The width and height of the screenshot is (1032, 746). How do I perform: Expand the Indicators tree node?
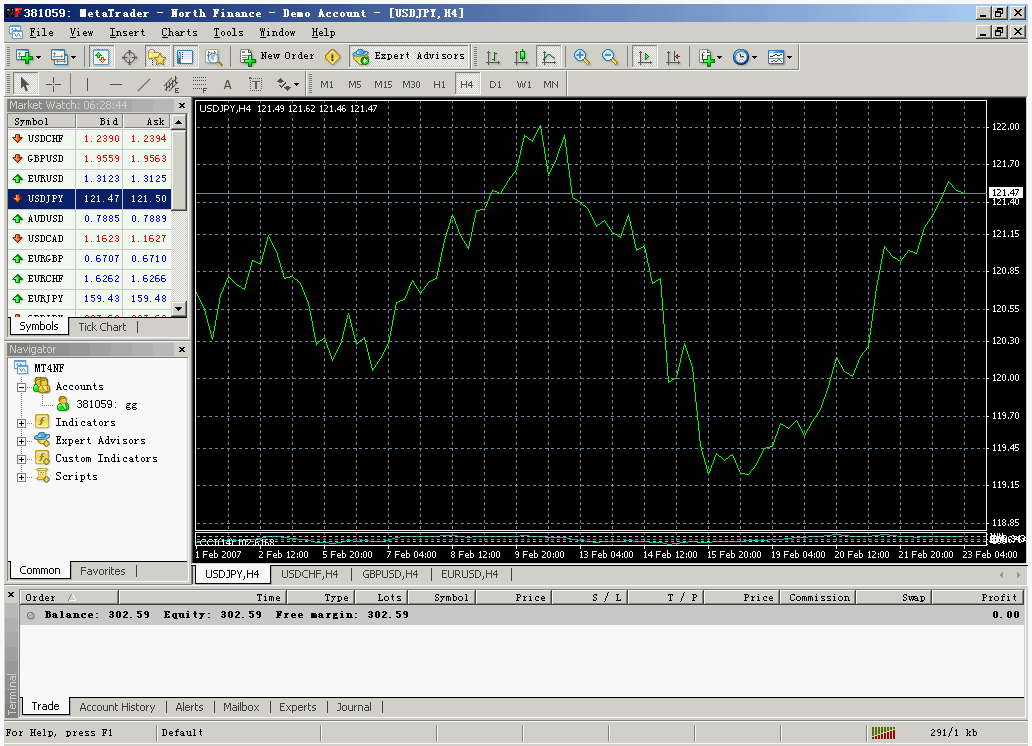coord(22,423)
